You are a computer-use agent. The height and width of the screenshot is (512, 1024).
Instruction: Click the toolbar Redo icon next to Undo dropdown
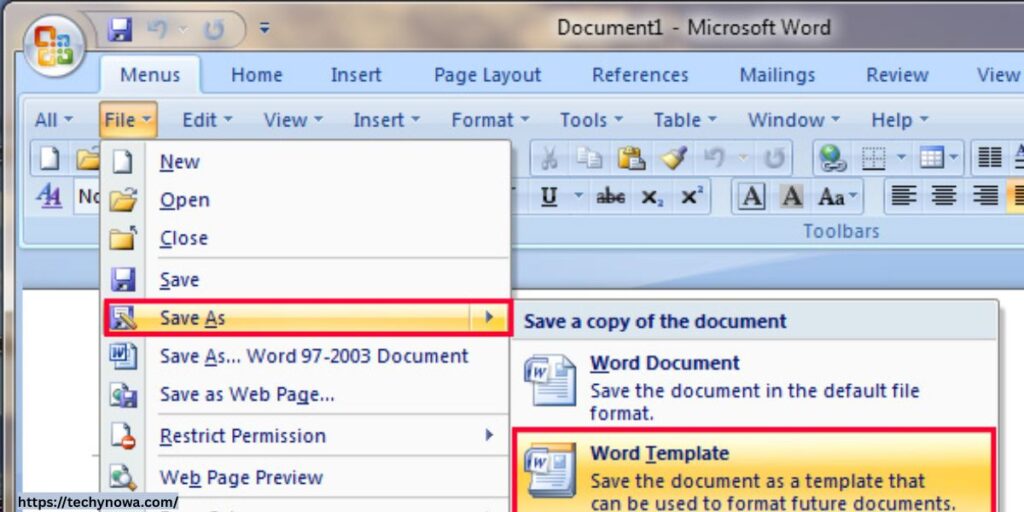coord(774,159)
